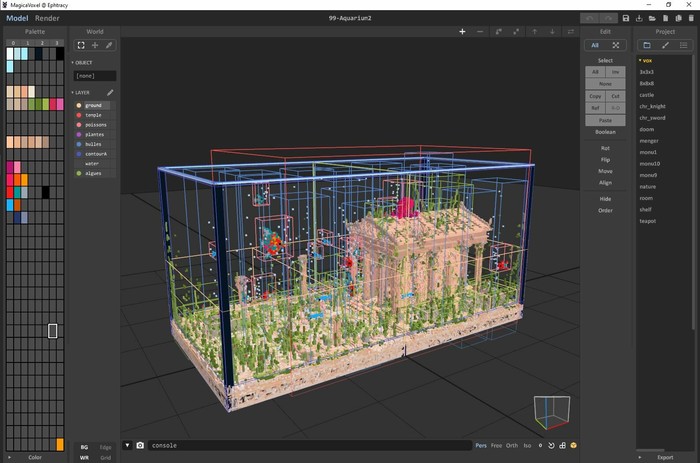Screen dimensions: 700x463
Task: Click the pencil edit icon beside LAYER
Action: point(110,92)
